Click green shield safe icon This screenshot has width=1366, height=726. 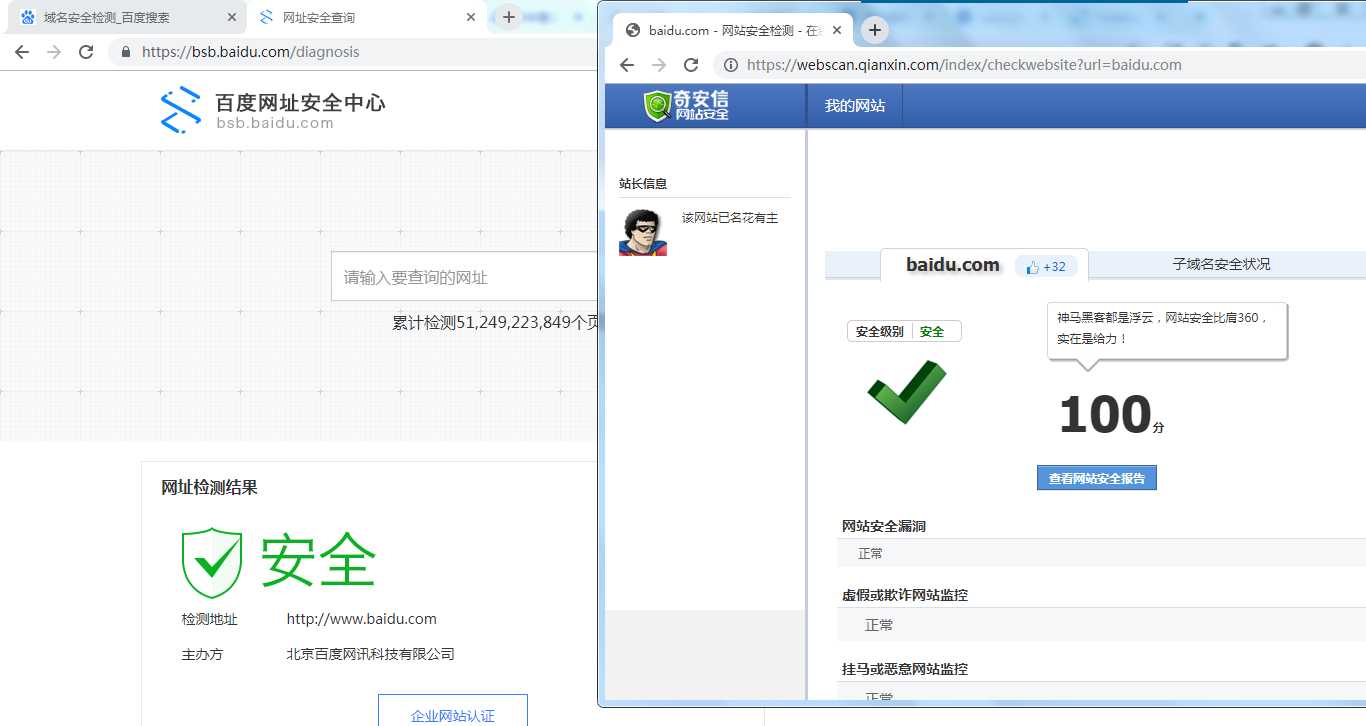212,563
